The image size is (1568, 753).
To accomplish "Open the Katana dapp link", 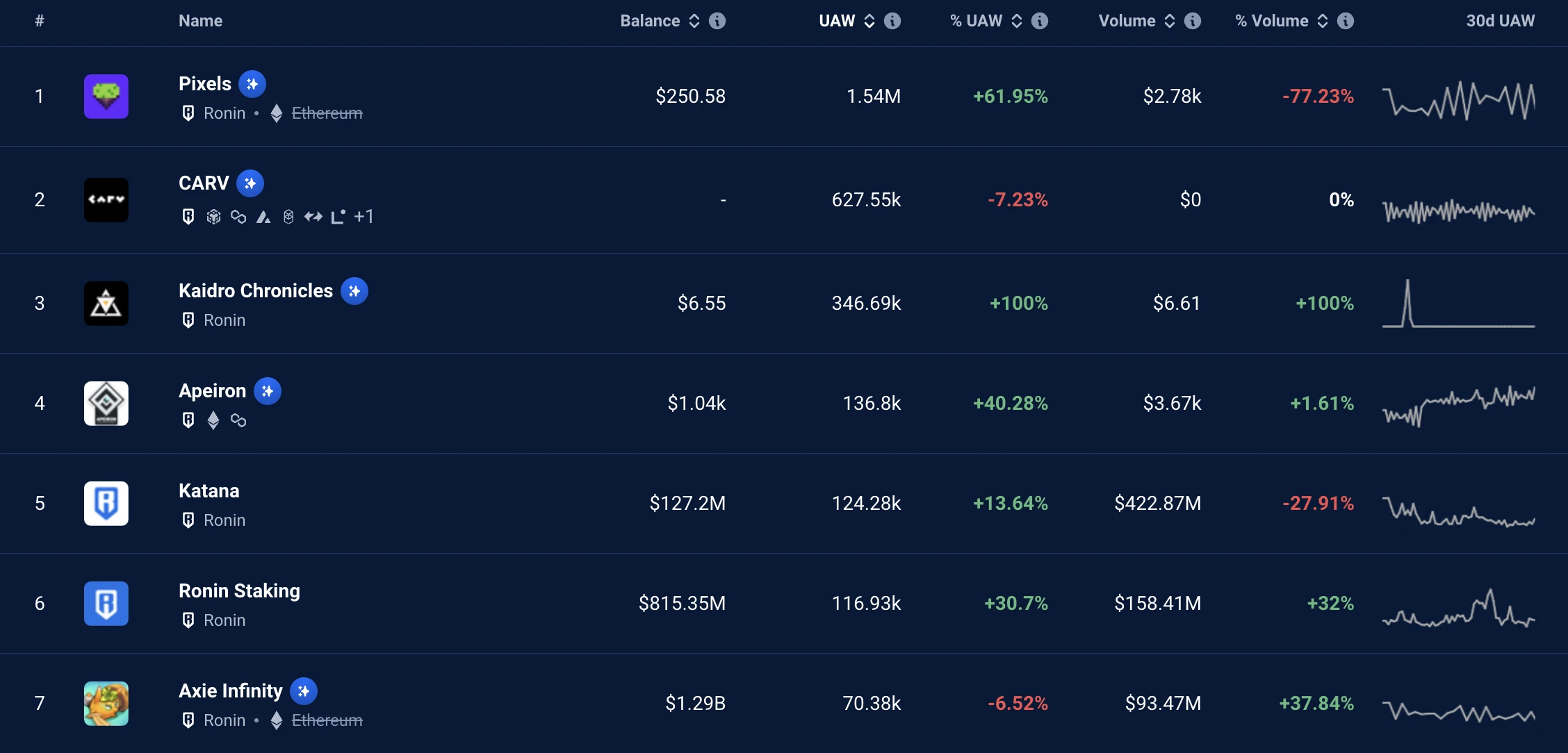I will coord(209,491).
